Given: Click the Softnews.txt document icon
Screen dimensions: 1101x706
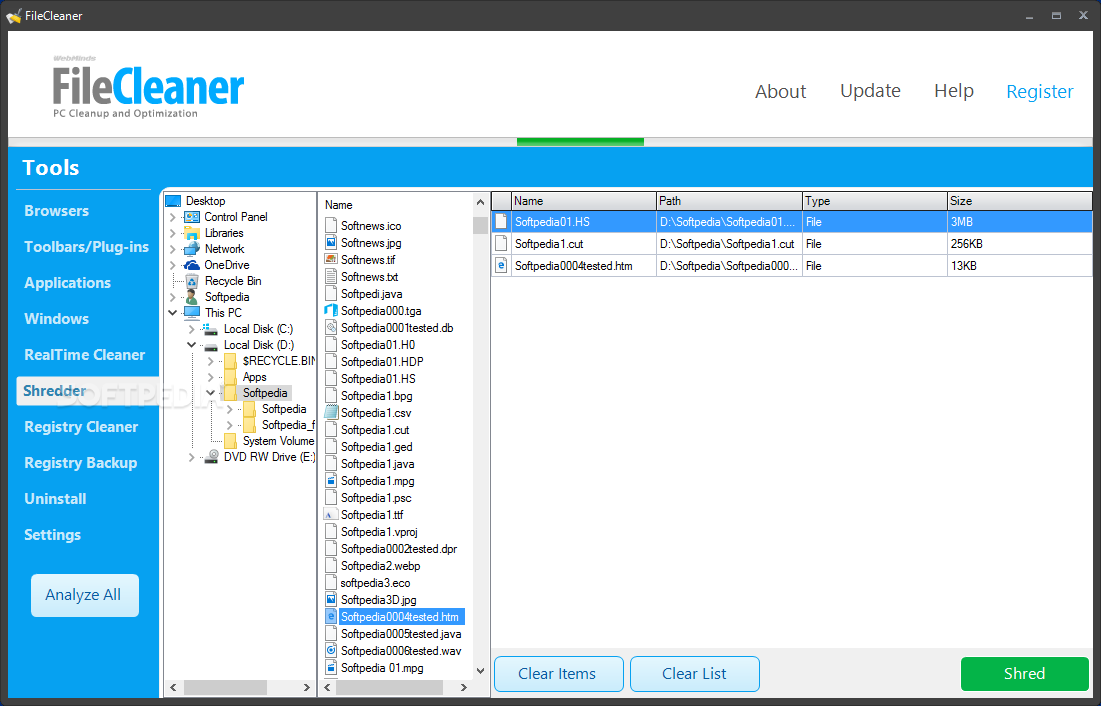Looking at the screenshot, I should (331, 276).
